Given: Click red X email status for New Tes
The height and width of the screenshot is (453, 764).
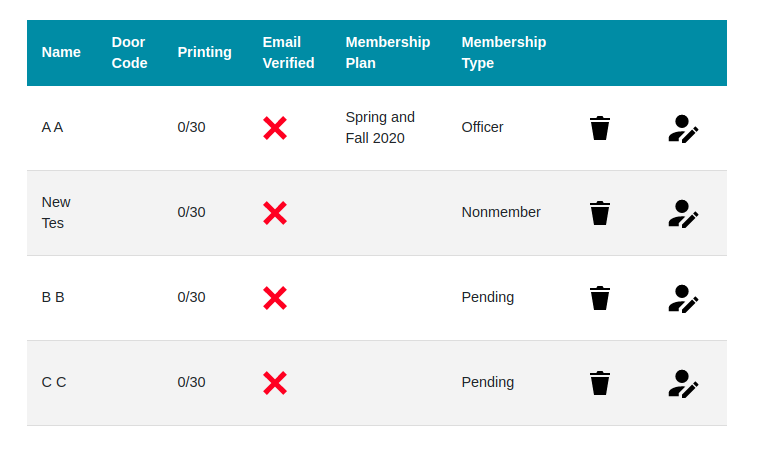Looking at the screenshot, I should (x=275, y=213).
